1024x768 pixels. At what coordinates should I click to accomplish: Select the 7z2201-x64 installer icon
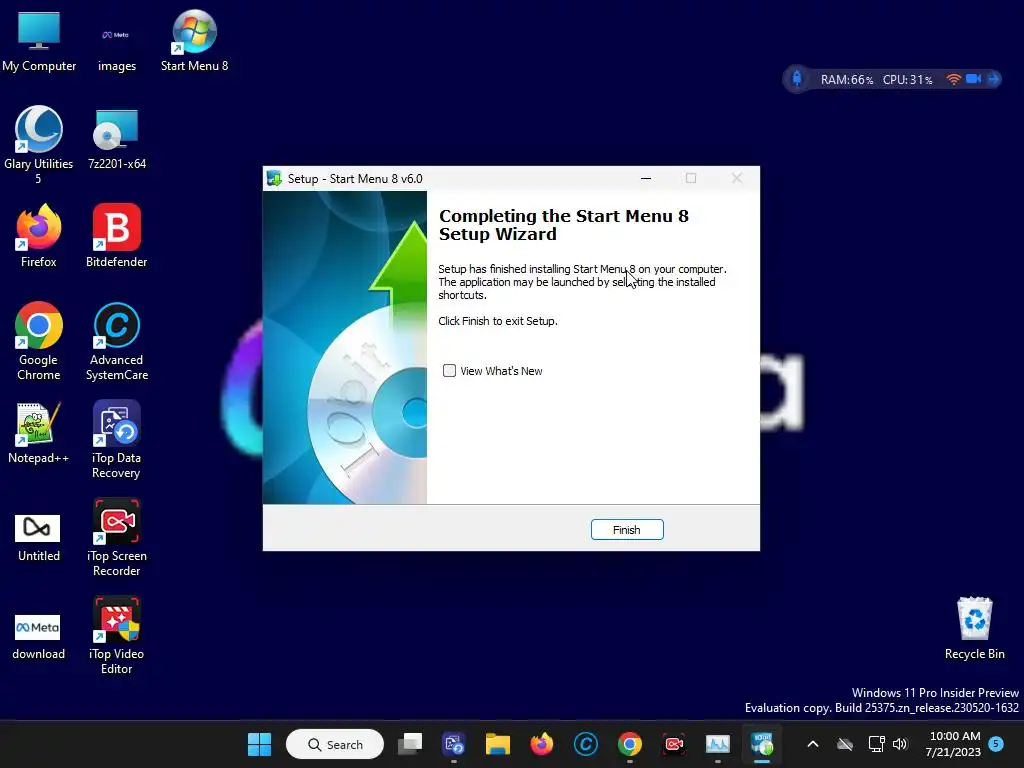coord(117,139)
